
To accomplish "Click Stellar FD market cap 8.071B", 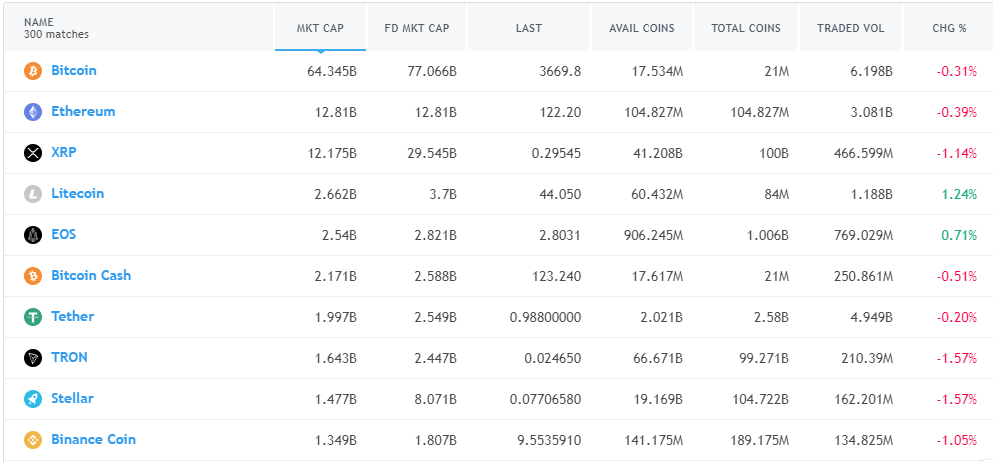I will click(436, 399).
